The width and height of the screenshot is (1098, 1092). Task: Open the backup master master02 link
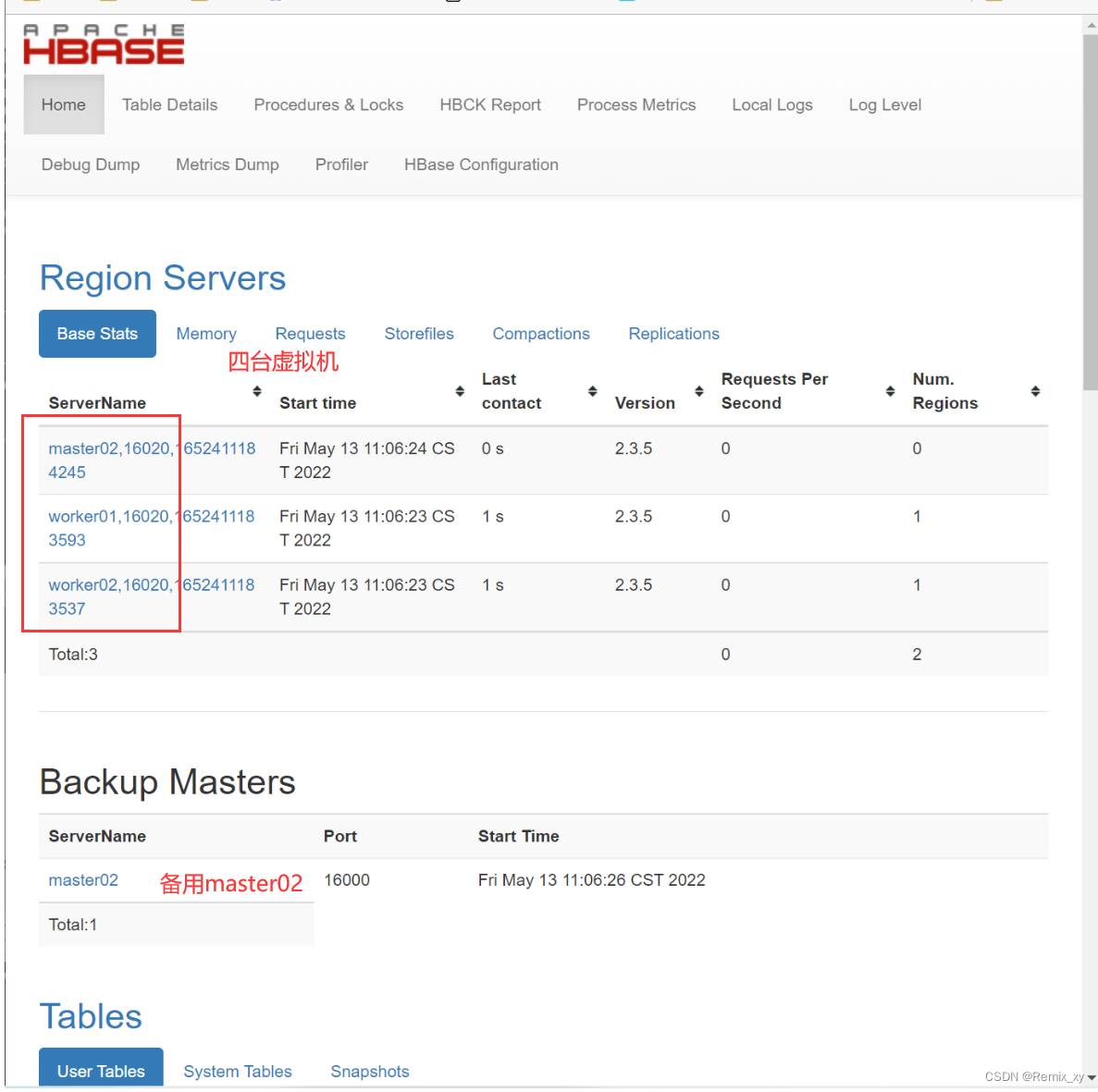click(x=82, y=879)
